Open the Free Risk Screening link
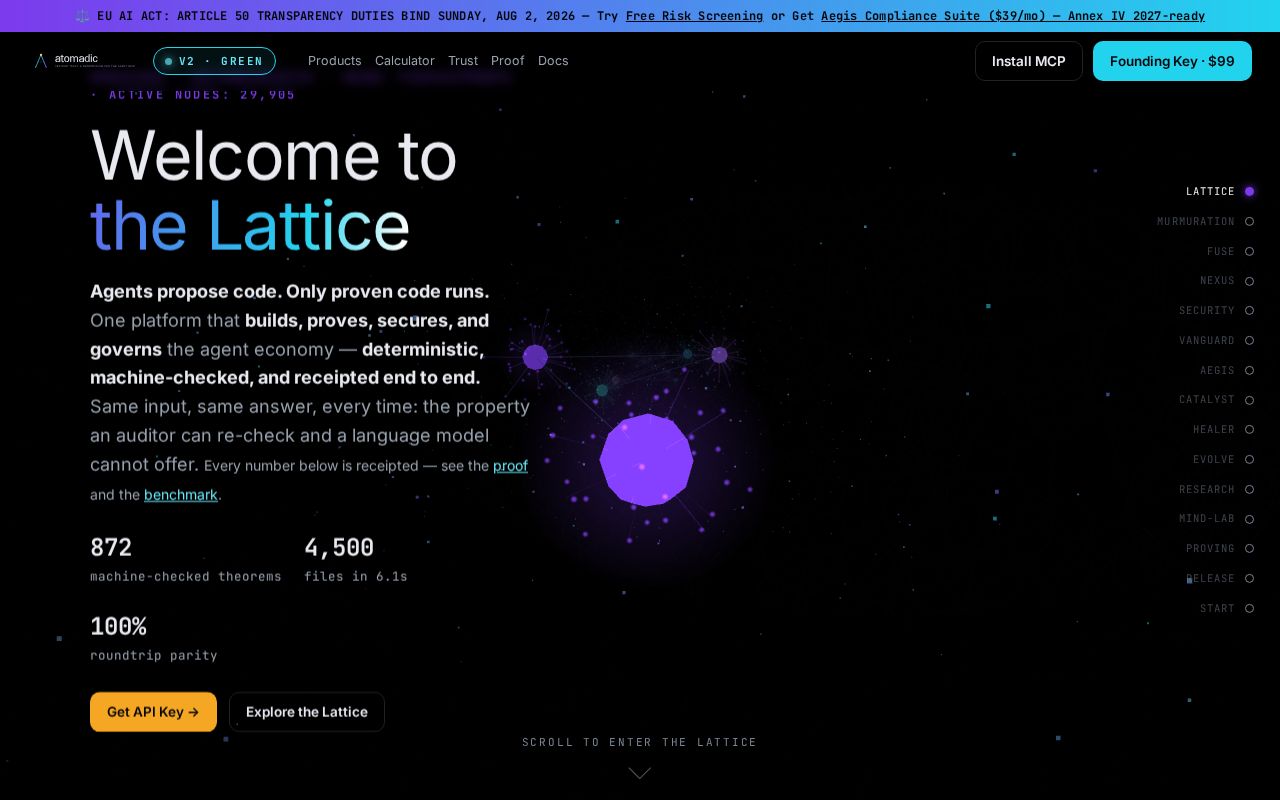The width and height of the screenshot is (1280, 800). pyautogui.click(x=694, y=16)
